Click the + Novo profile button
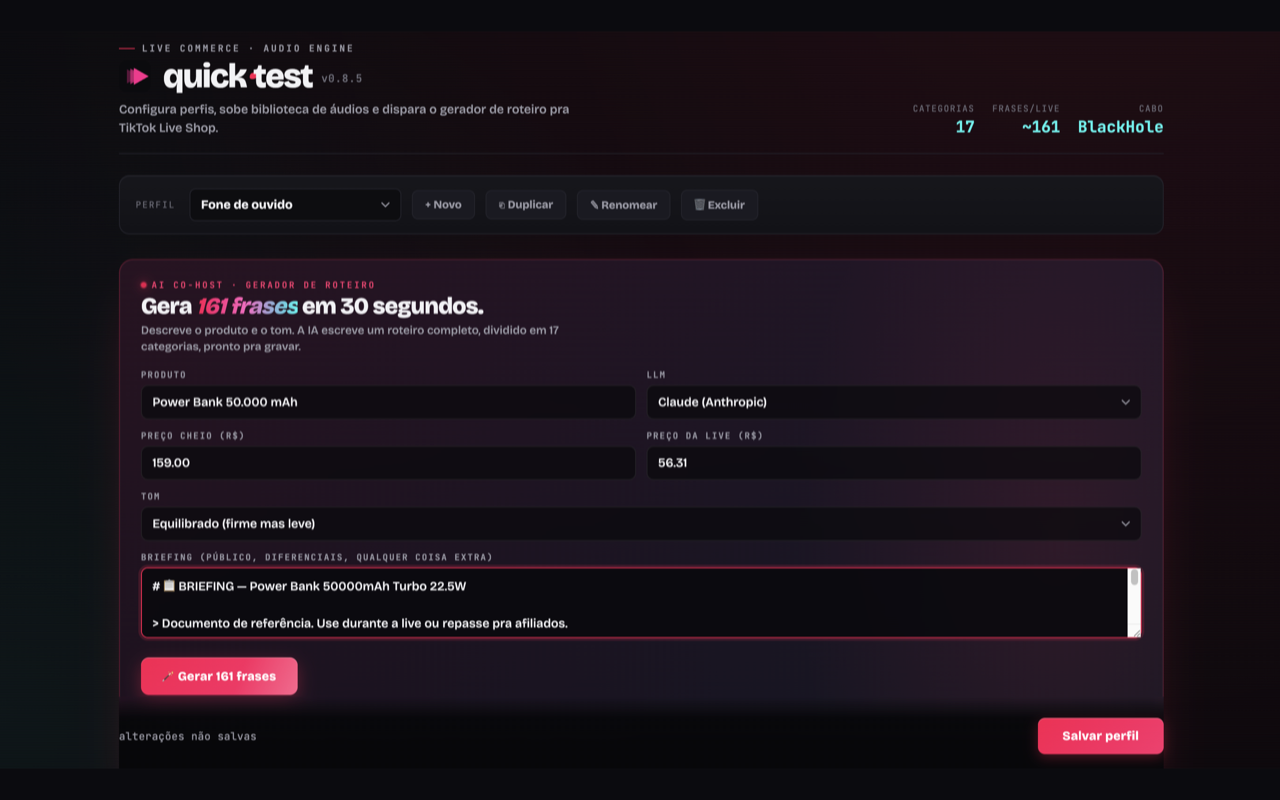The image size is (1280, 800). (443, 205)
